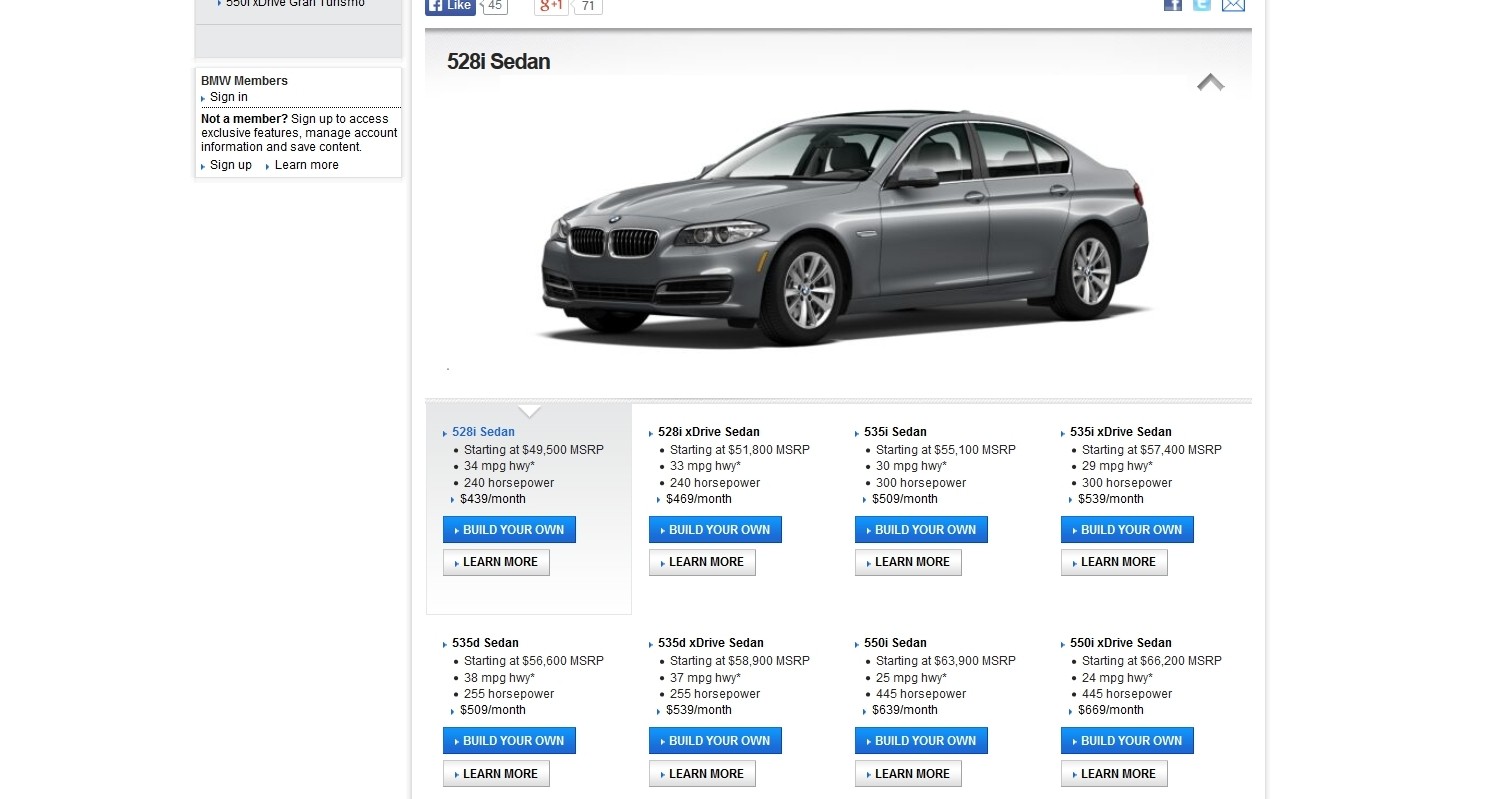Click Learn More for 550i xDrive Sedan

1114,774
